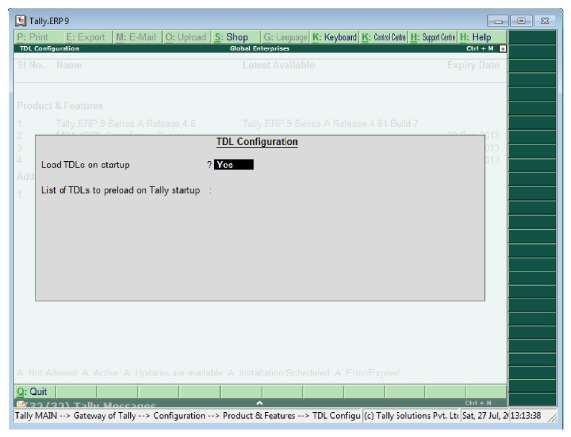Maximize the Tally.ERP 9 window
Viewport: 571px width, 437px height.
tap(521, 21)
